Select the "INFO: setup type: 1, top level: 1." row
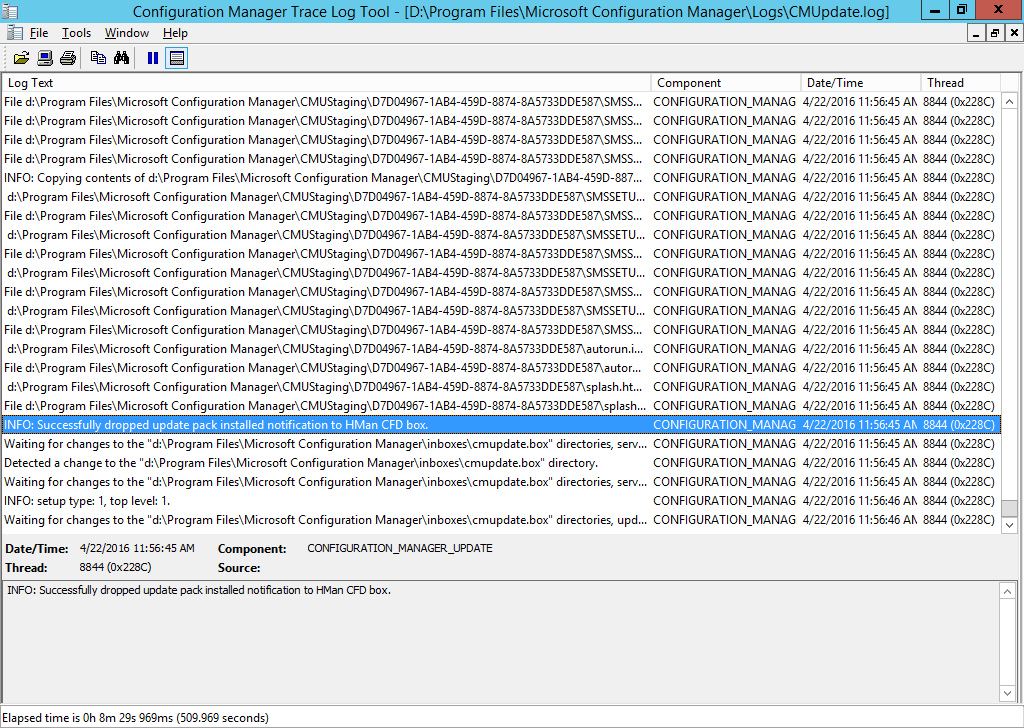 (x=501, y=501)
